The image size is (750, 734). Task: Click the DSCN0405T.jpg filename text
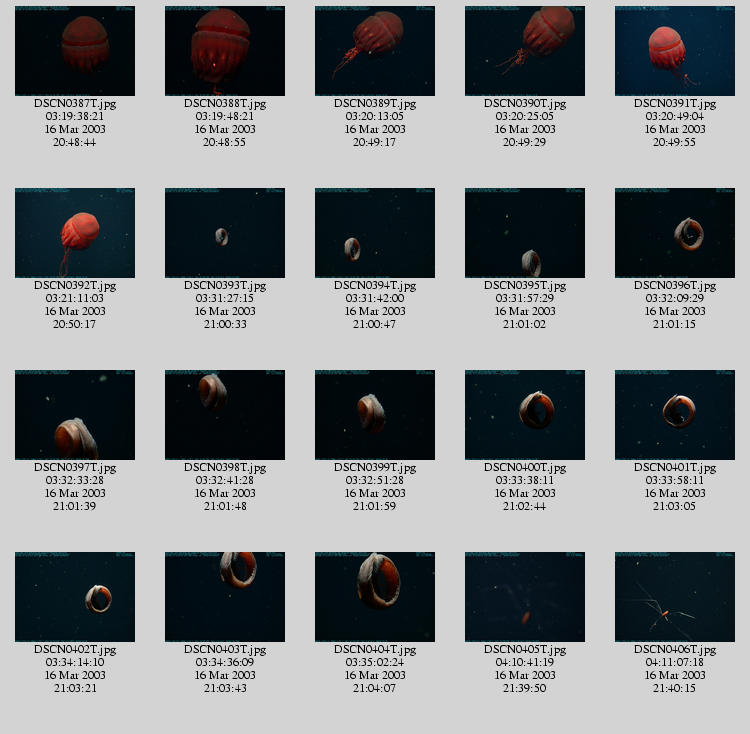coord(525,649)
